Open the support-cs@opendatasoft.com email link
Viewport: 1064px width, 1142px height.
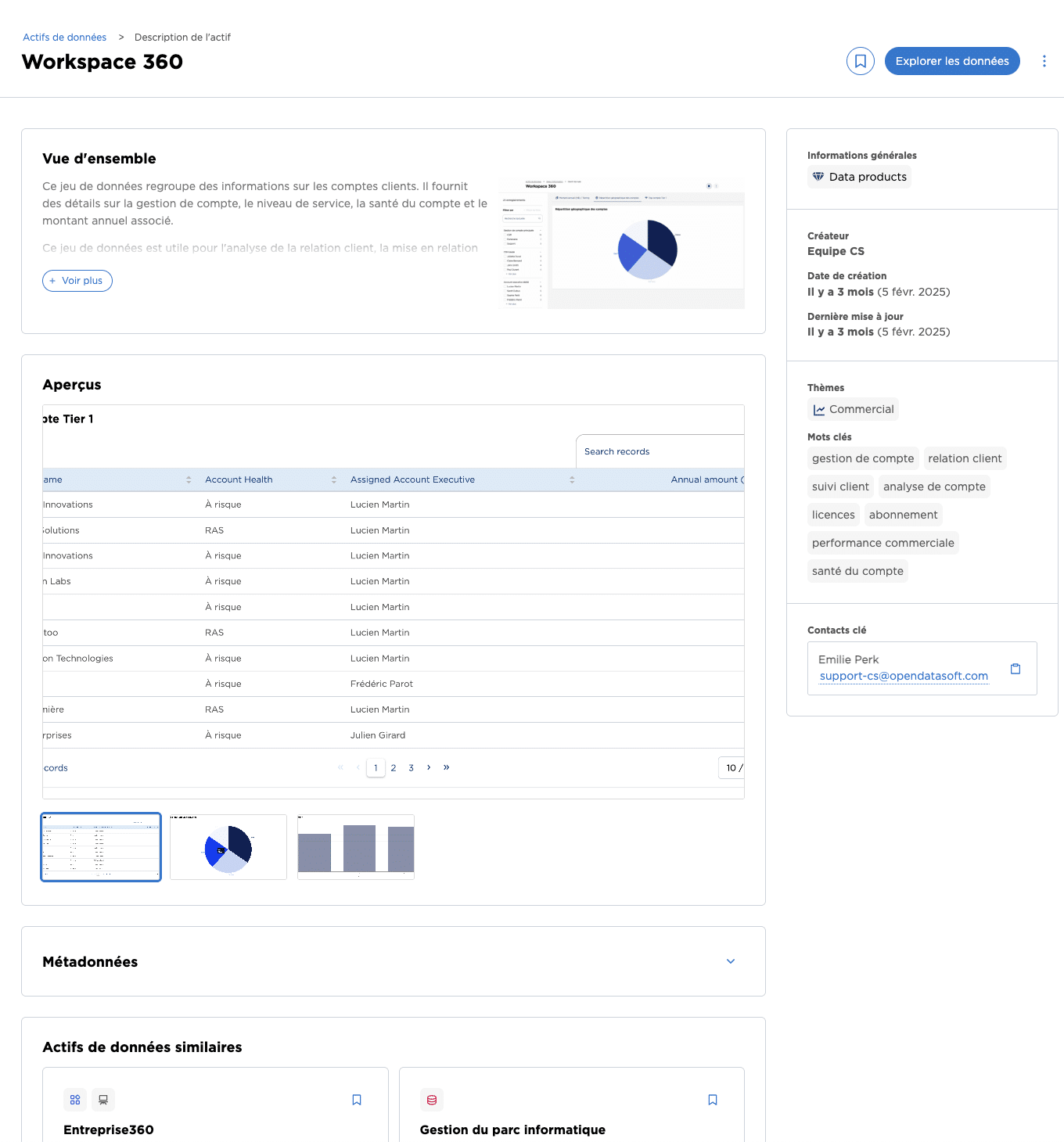[904, 676]
